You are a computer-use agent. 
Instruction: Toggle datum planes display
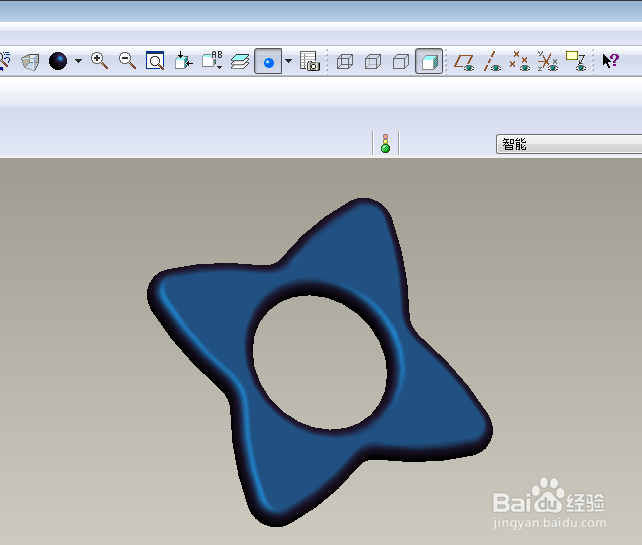click(464, 62)
